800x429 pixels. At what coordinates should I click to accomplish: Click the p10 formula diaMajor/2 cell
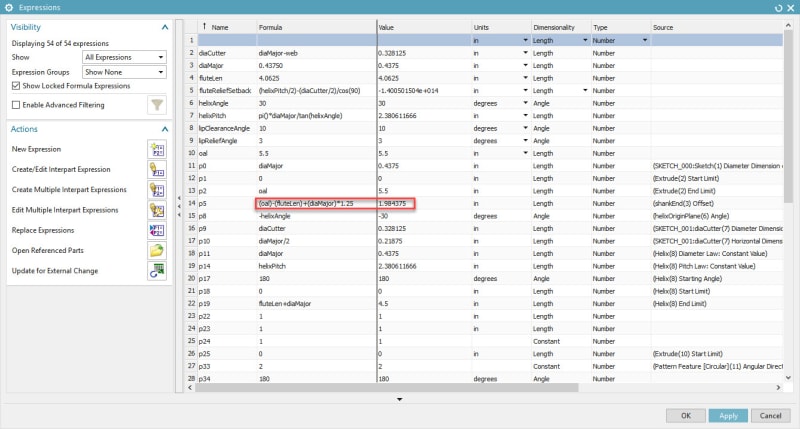(316, 241)
